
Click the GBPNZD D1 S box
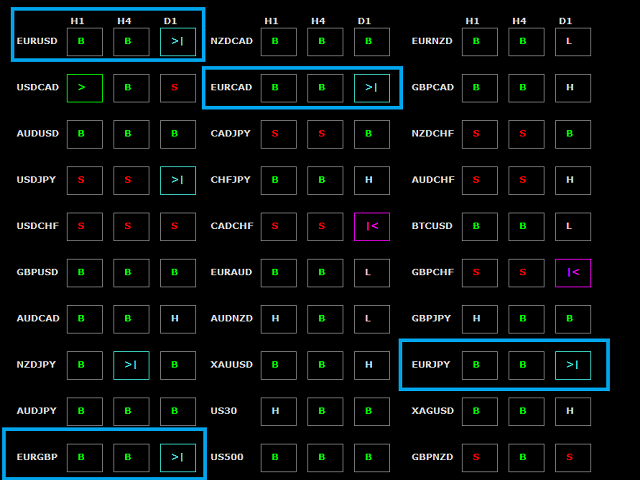click(x=573, y=458)
